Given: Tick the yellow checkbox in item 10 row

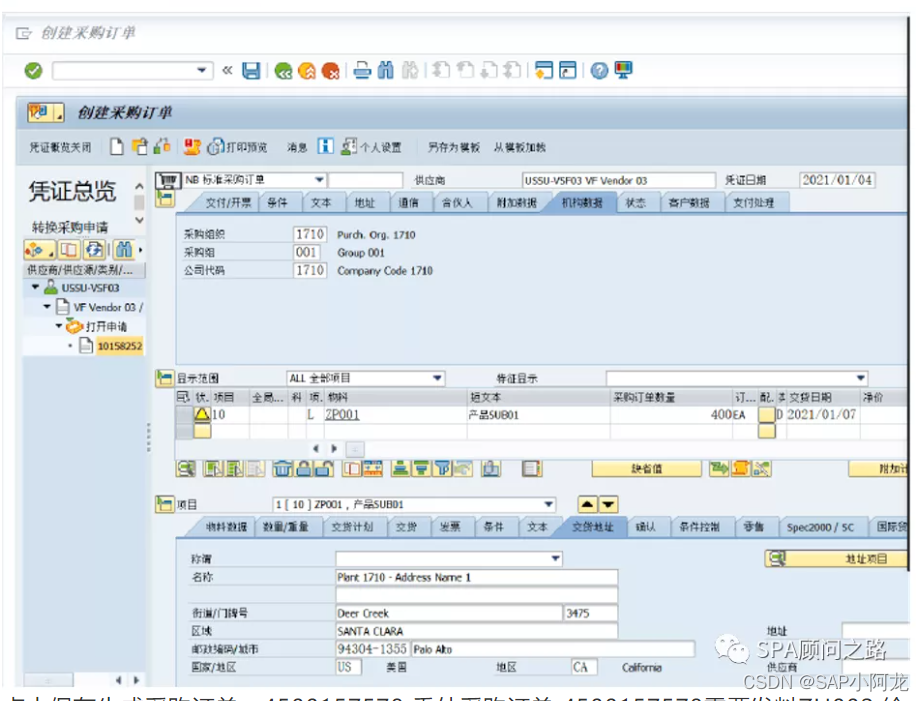Looking at the screenshot, I should 766,415.
